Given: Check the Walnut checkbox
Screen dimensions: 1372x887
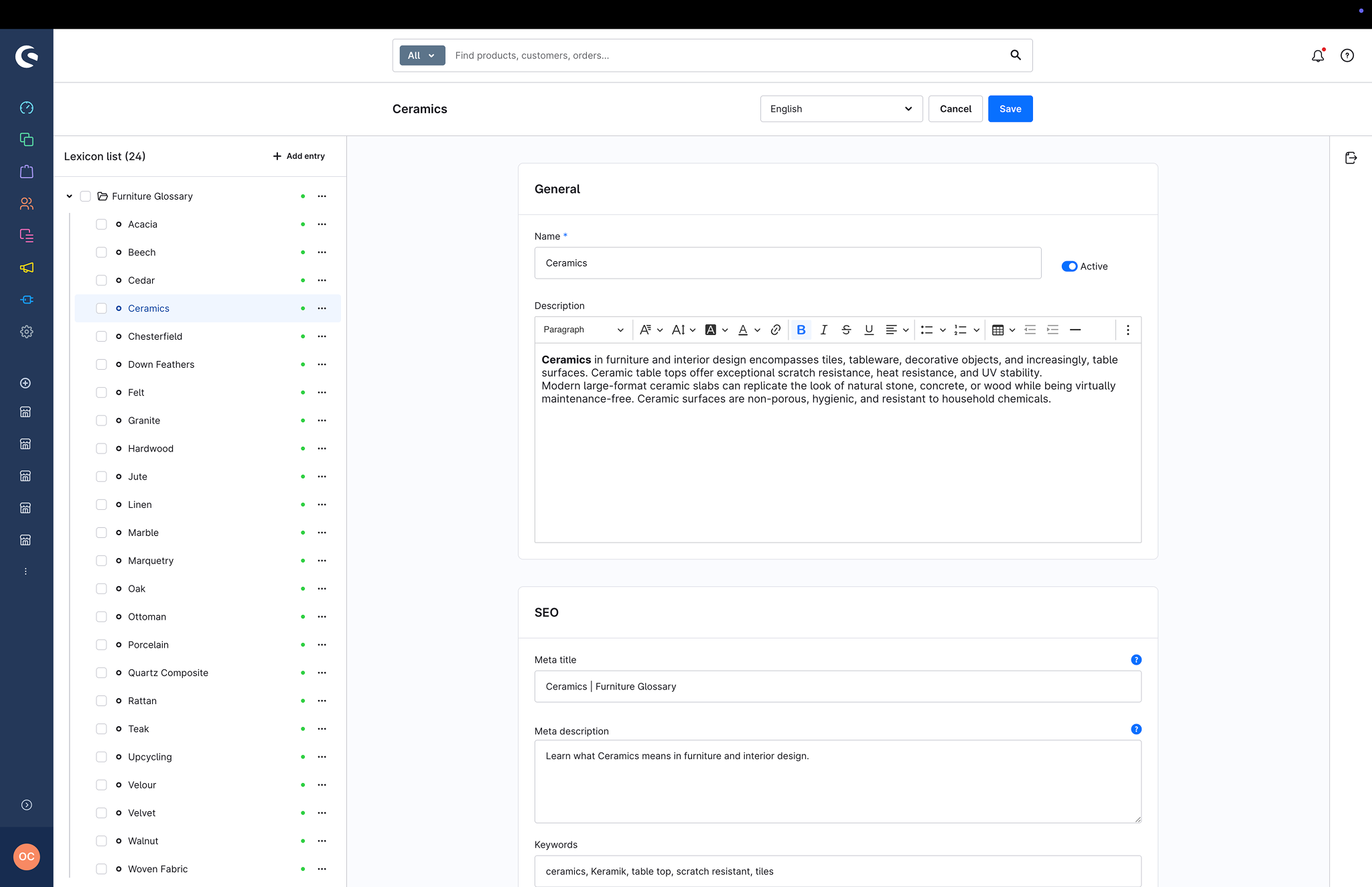Looking at the screenshot, I should [101, 841].
